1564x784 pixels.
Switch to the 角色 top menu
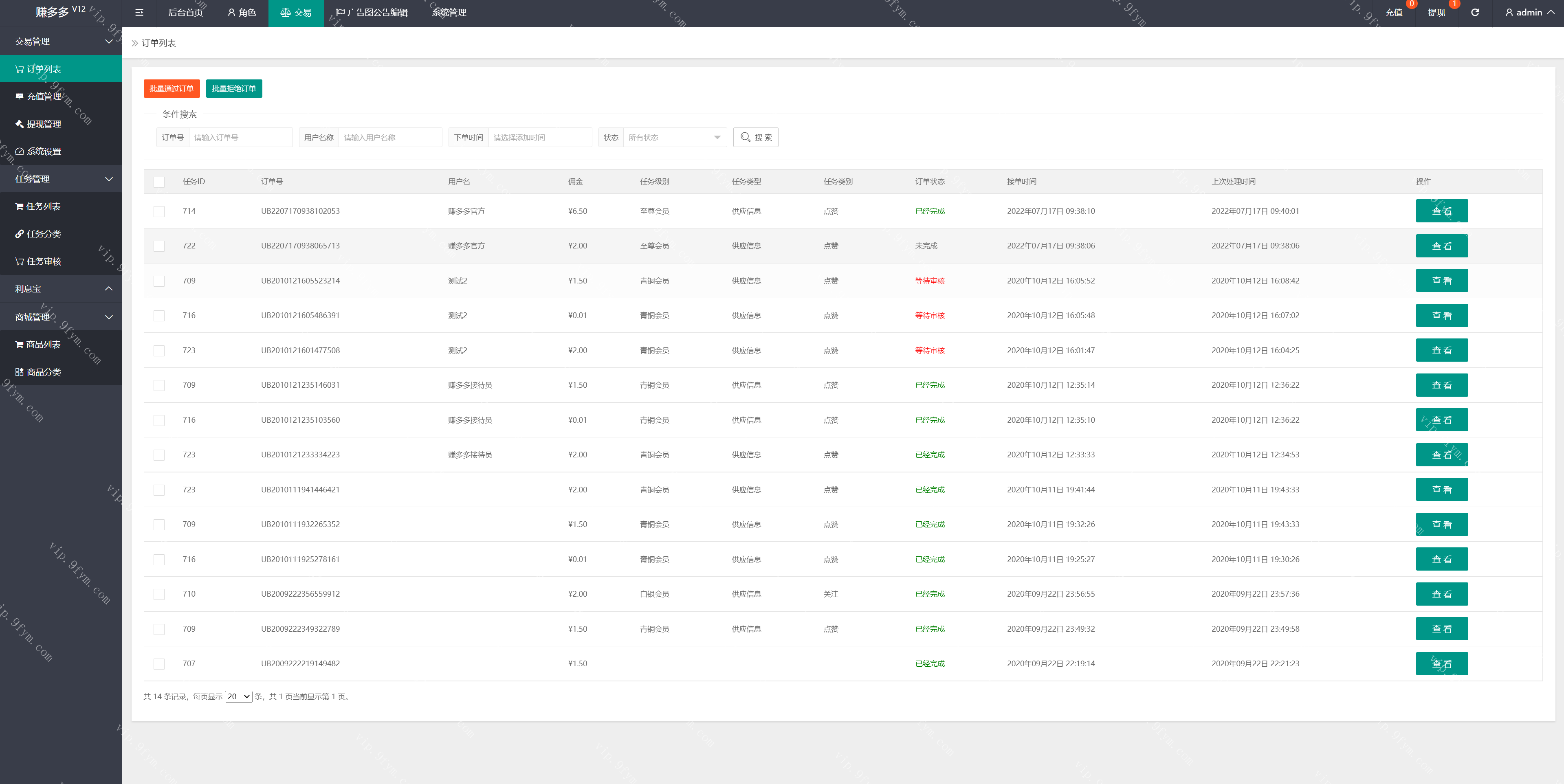(x=242, y=13)
